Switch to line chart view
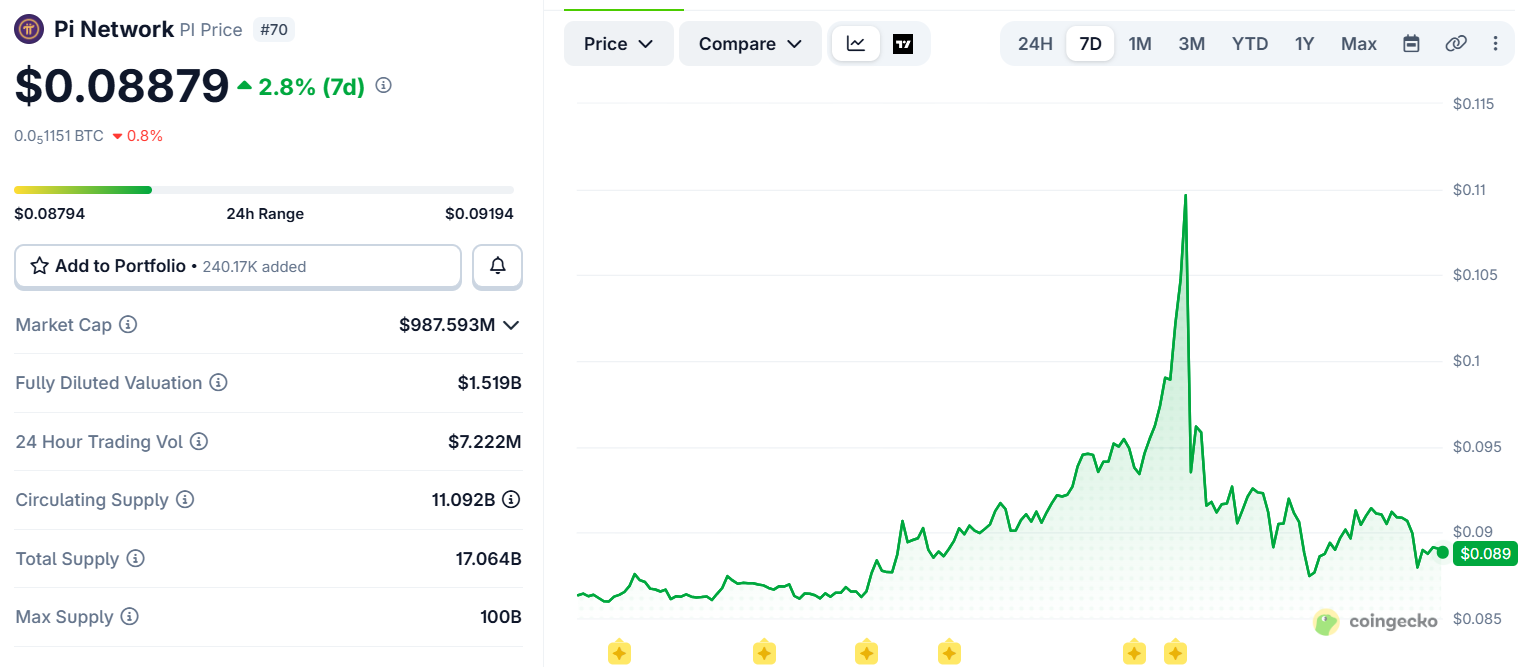The width and height of the screenshot is (1523, 667). (856, 44)
